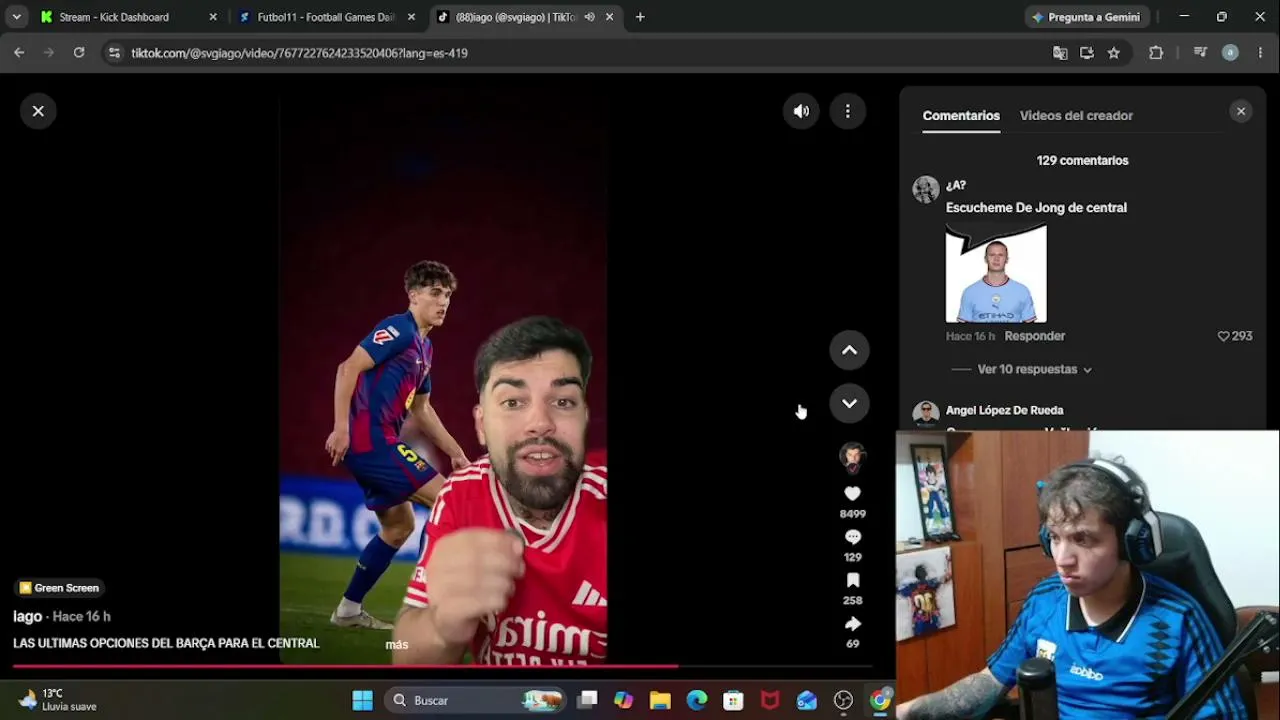The width and height of the screenshot is (1280, 720).
Task: Open the Chrome three-dot menu
Action: [x=1260, y=53]
